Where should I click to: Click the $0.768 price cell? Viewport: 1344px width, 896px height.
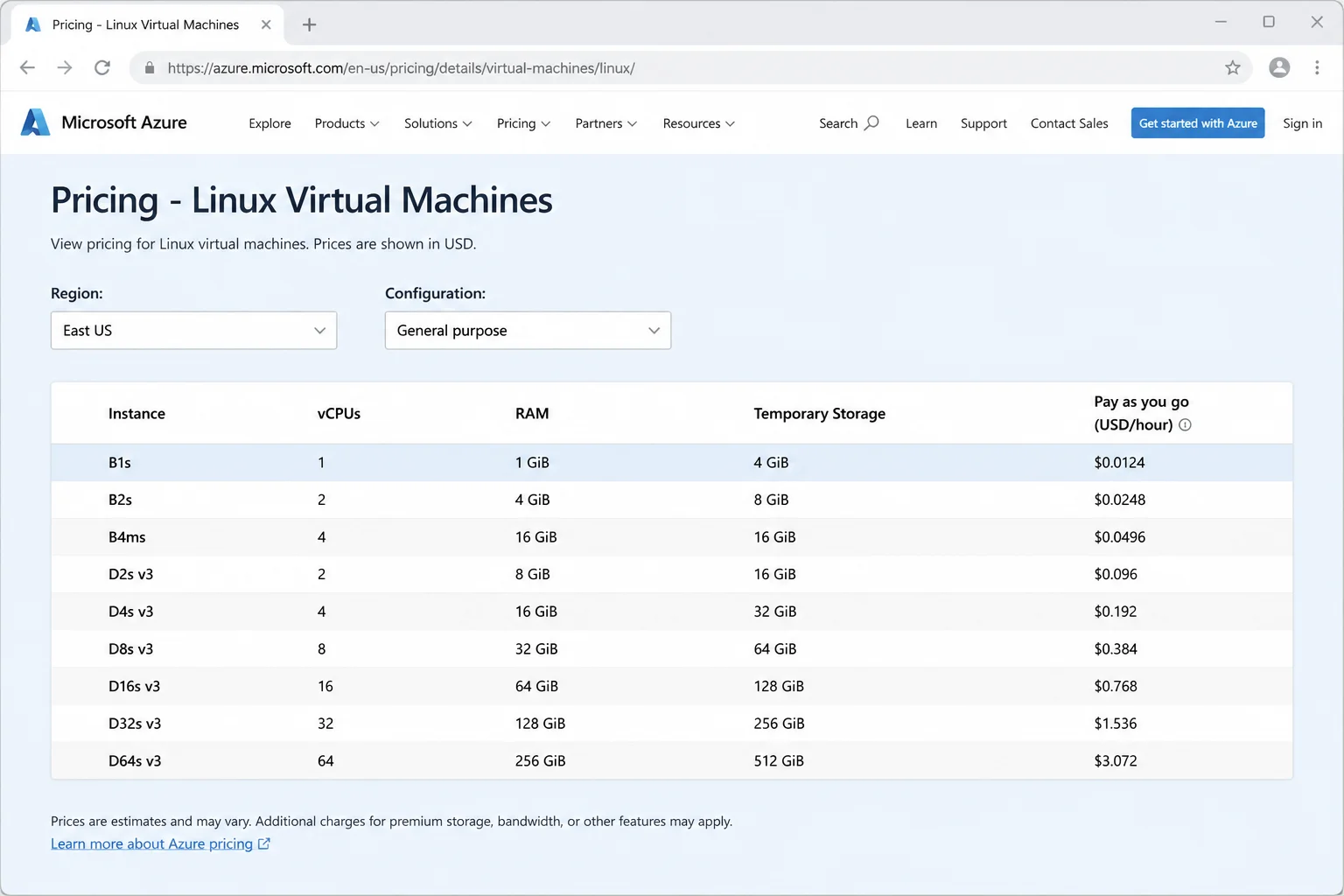1116,686
